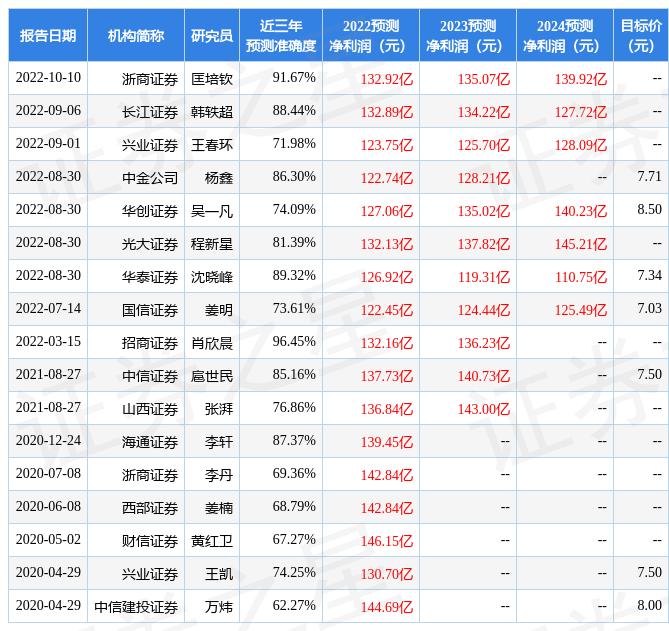Click the 144.69亿 forecast value
The image size is (669, 631).
click(x=387, y=607)
